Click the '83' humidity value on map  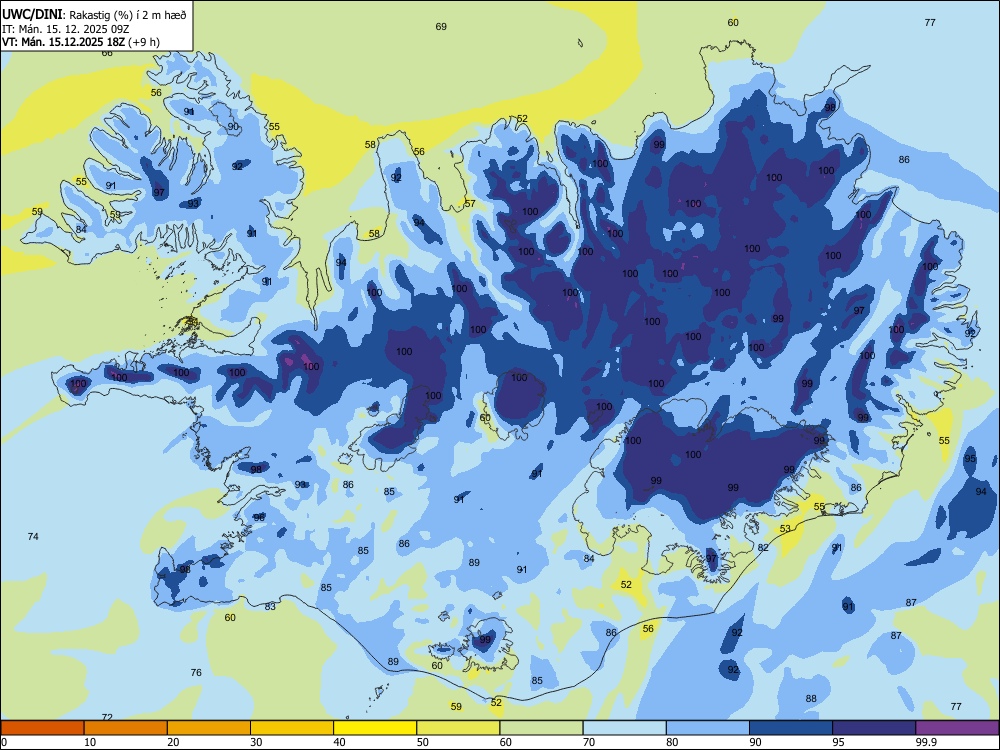click(270, 607)
